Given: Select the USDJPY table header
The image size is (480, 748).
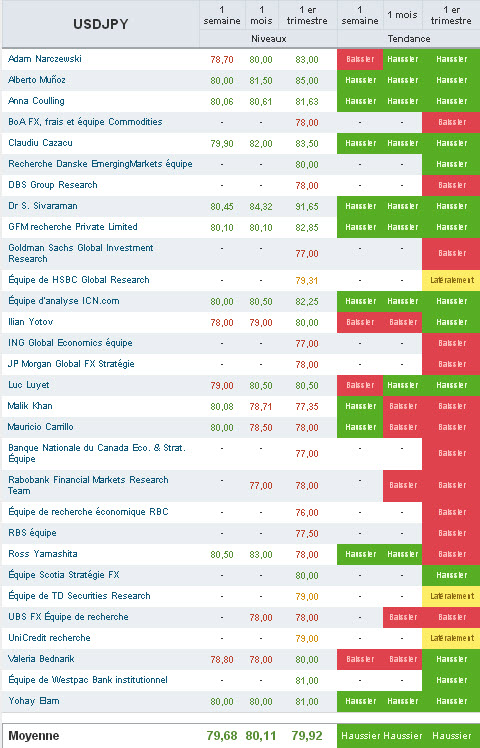Looking at the screenshot, I should tap(101, 24).
